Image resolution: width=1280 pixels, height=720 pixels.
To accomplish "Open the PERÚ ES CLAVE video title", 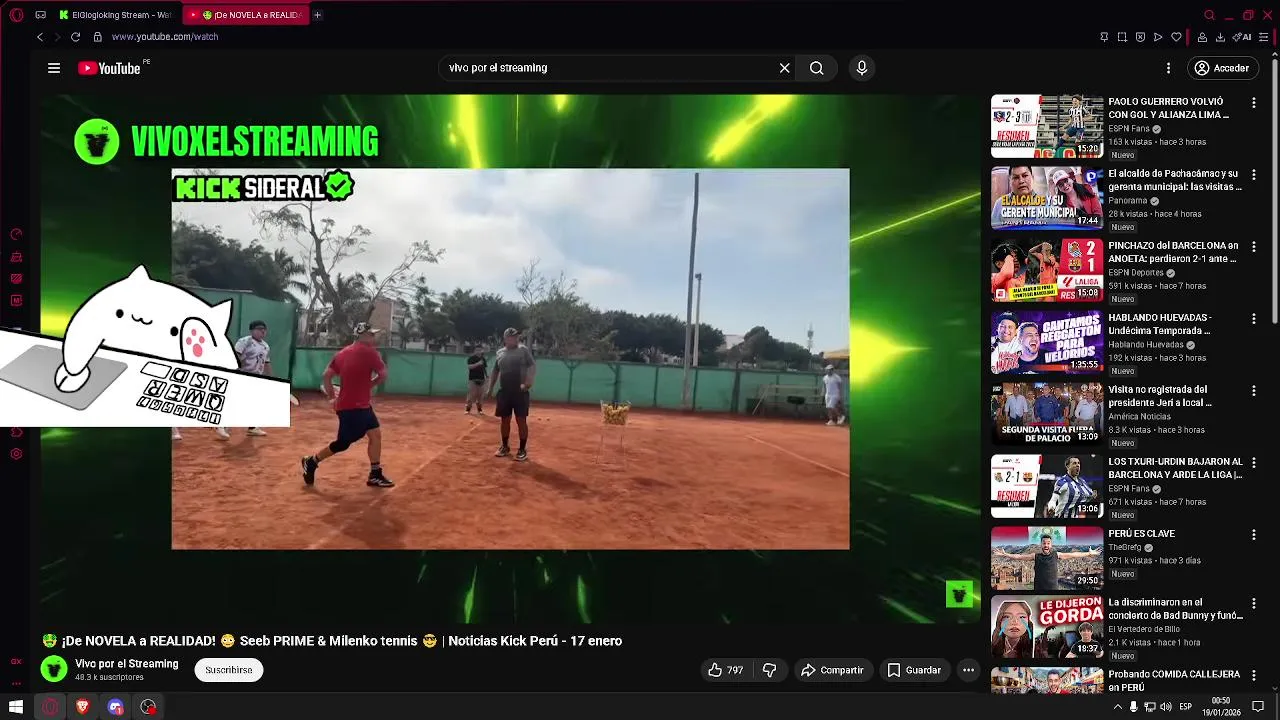I will (x=1142, y=534).
